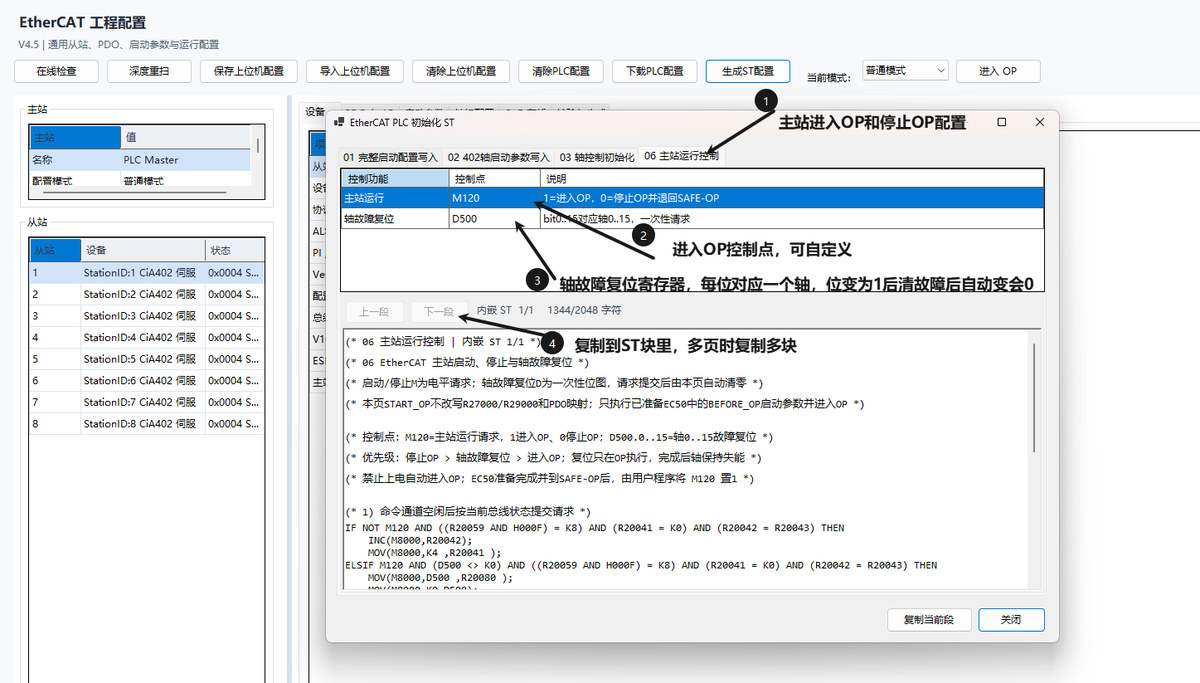Click the 清除PLC配置 button
Viewport: 1200px width, 683px height.
(561, 71)
